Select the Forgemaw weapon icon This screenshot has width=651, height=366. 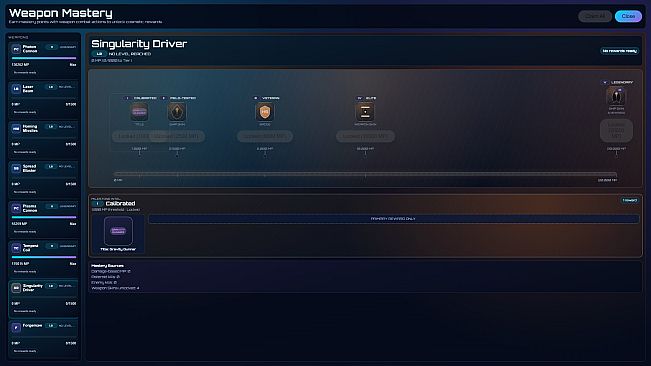click(x=16, y=328)
